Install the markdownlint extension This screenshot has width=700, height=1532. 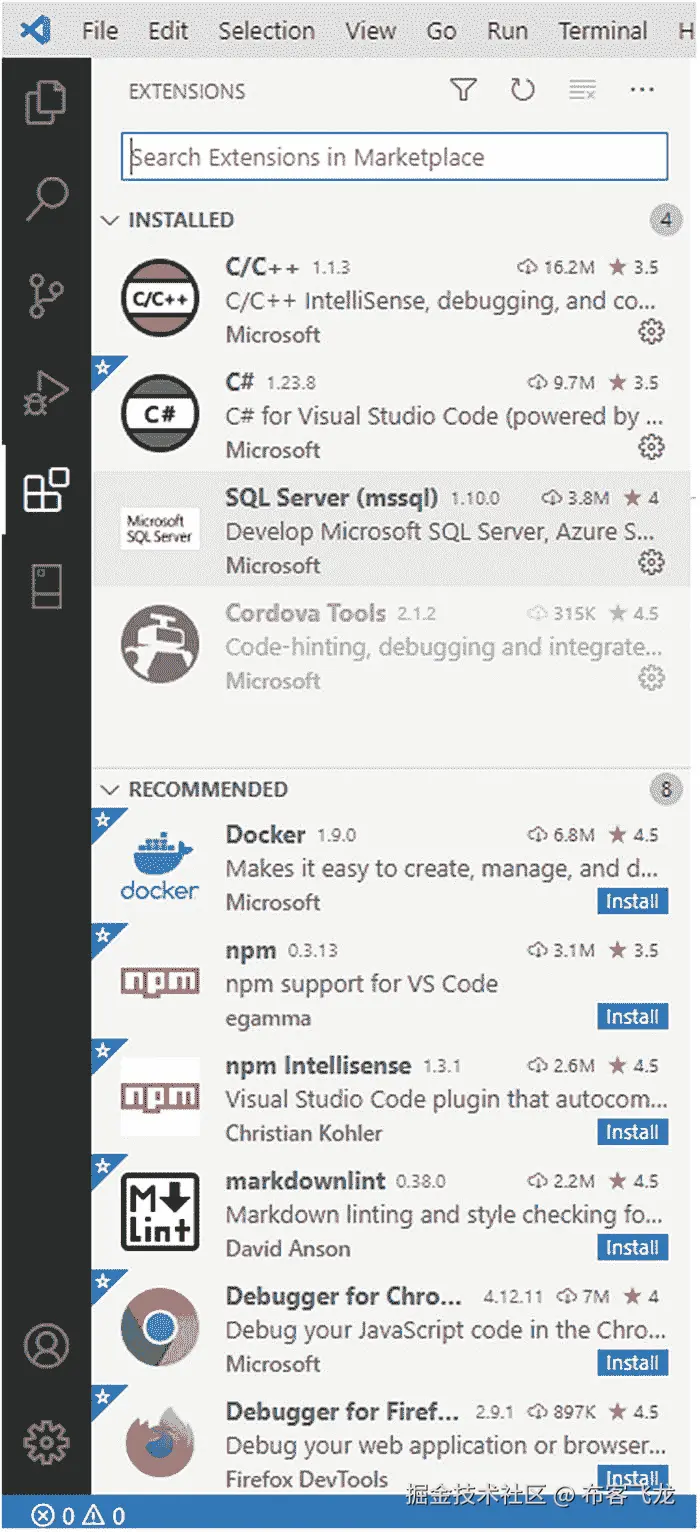coord(632,1248)
